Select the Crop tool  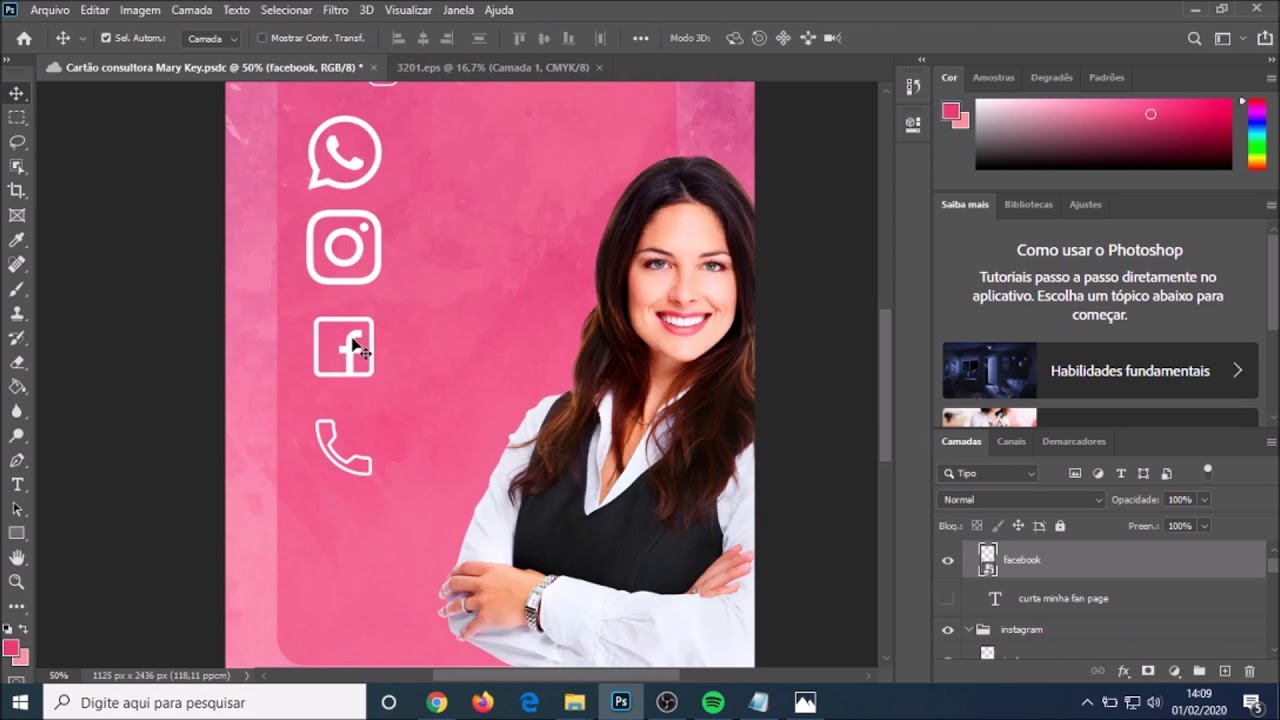pos(17,190)
